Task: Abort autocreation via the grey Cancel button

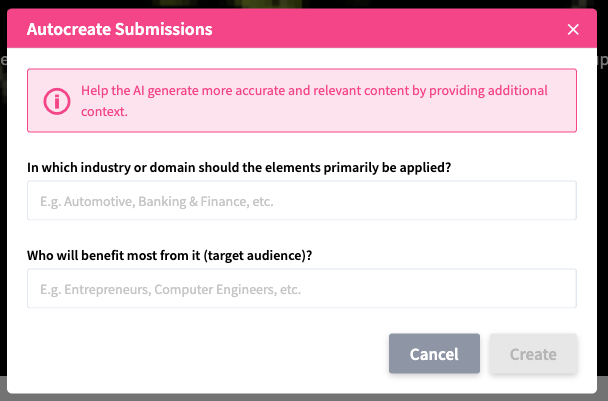Action: point(434,354)
